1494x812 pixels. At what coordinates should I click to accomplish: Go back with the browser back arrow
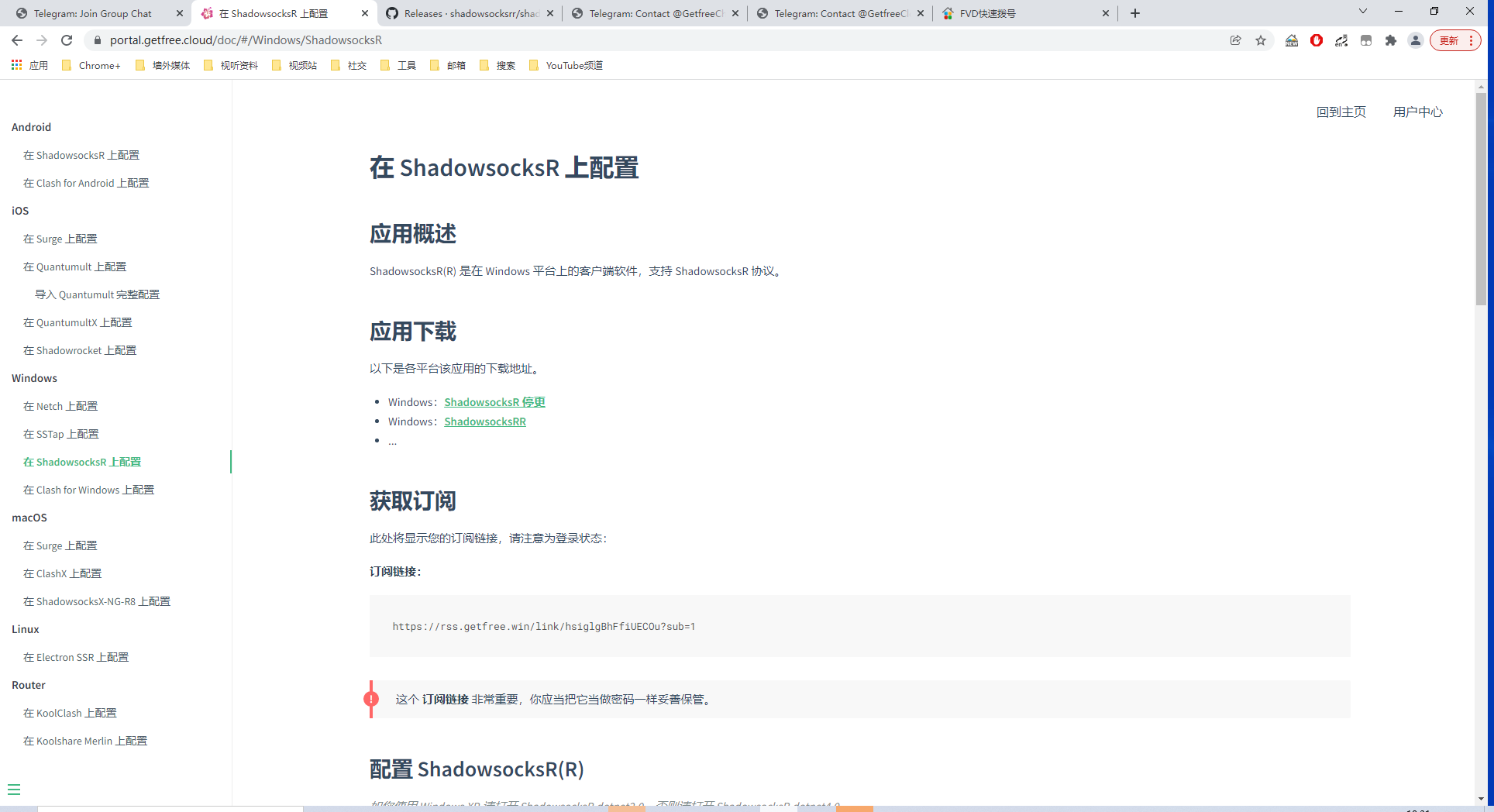pyautogui.click(x=17, y=40)
